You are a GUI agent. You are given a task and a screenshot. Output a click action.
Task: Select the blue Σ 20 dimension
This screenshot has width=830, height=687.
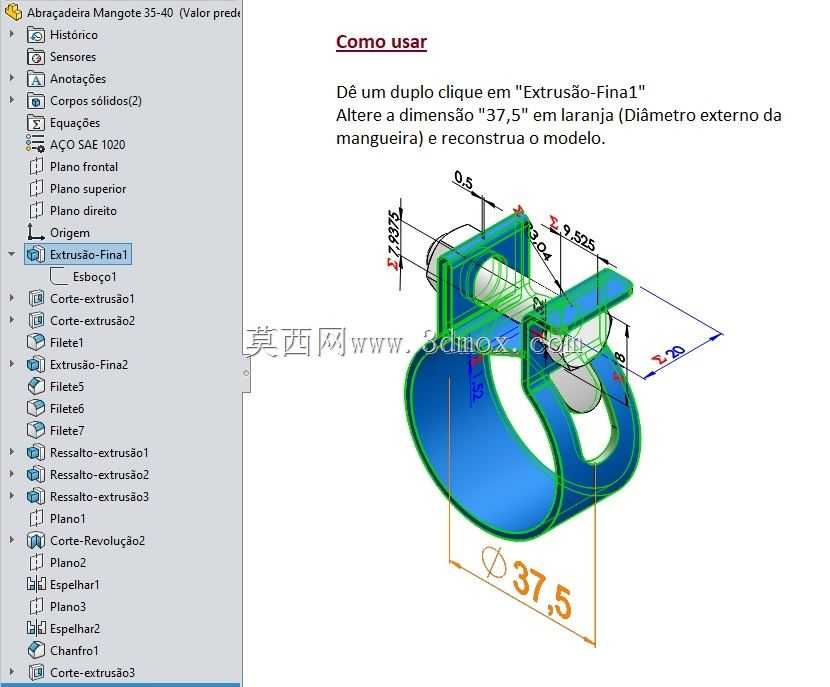tap(669, 354)
